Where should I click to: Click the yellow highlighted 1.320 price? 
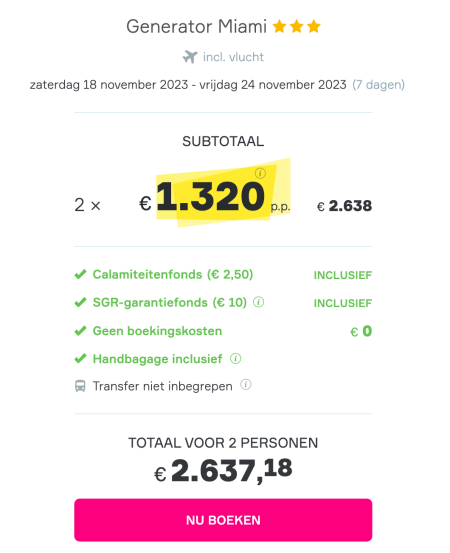click(x=211, y=196)
